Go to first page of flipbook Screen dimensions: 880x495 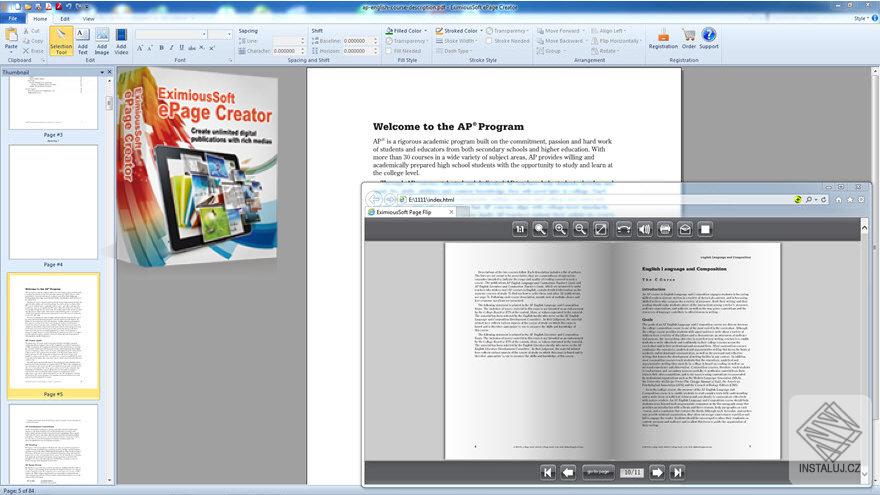[x=548, y=473]
